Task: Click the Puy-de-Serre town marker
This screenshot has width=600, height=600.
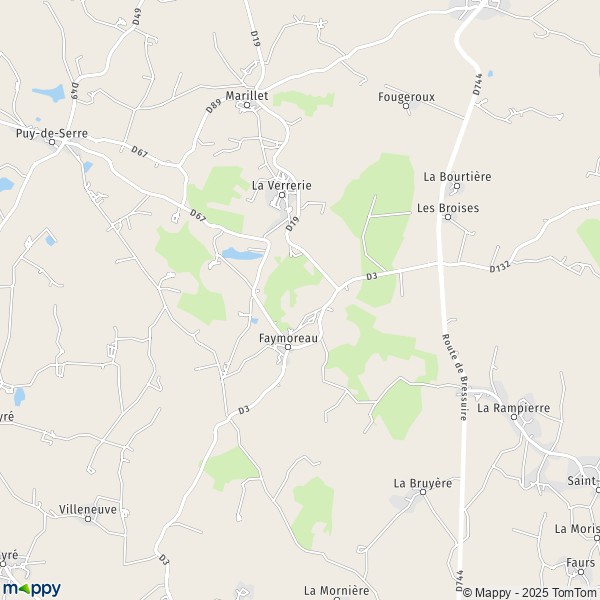Action: (x=52, y=142)
